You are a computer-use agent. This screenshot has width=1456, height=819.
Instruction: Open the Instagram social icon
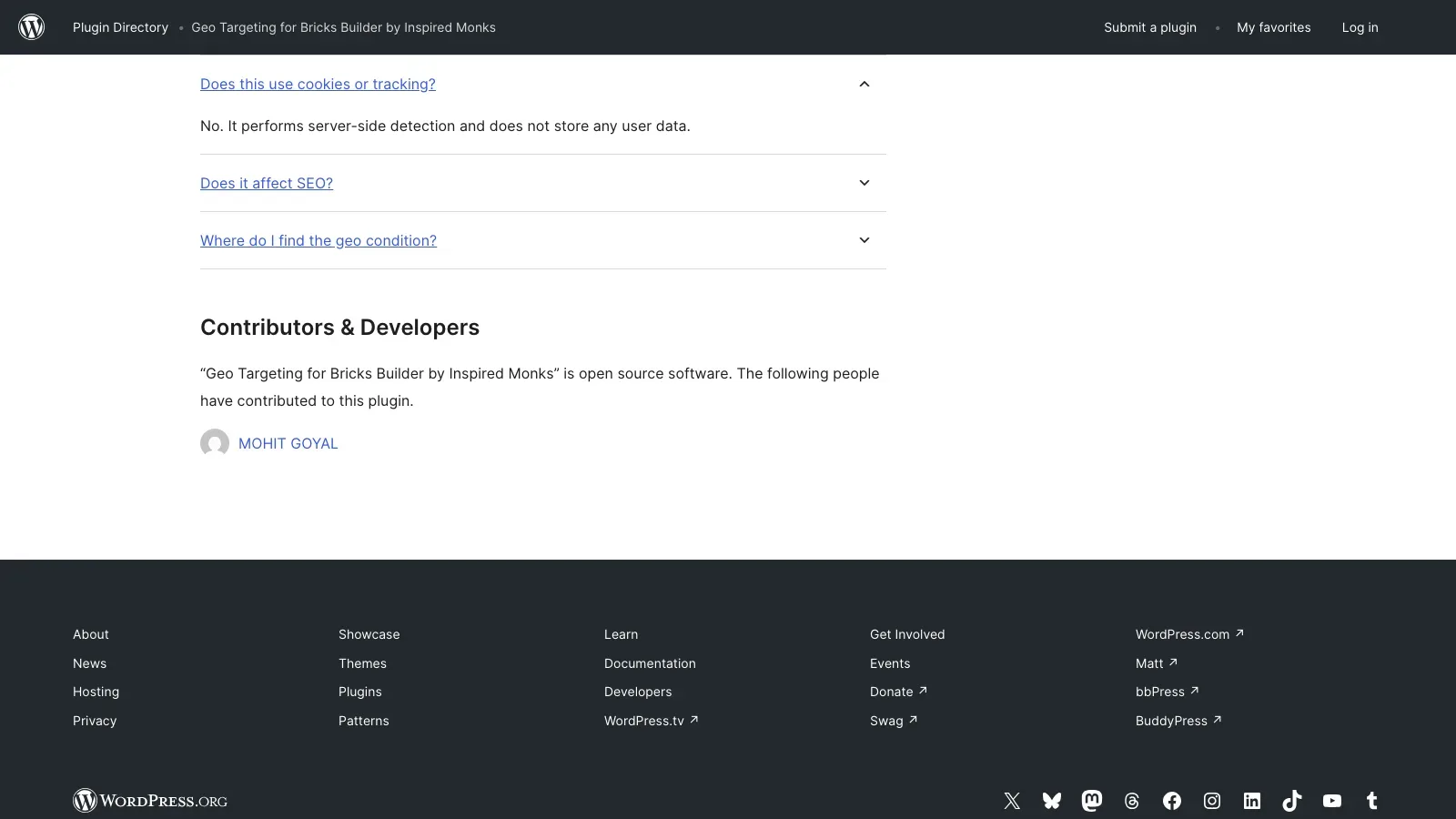1212,801
